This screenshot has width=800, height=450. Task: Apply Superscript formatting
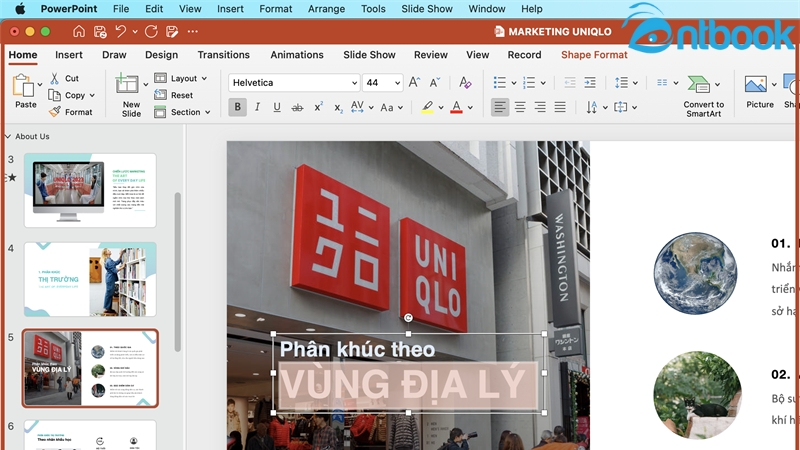[318, 107]
